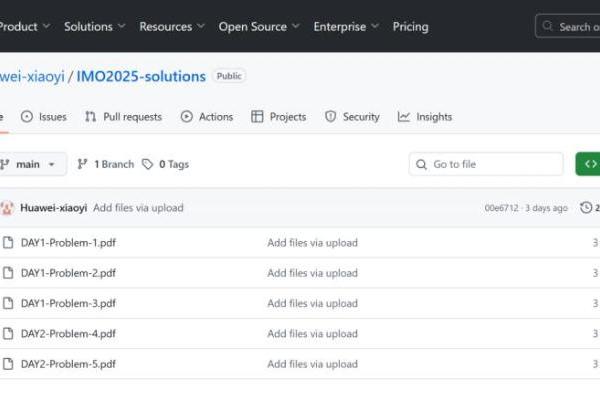Click the Go to file search field
Image resolution: width=600 pixels, height=400 pixels.
(x=486, y=164)
